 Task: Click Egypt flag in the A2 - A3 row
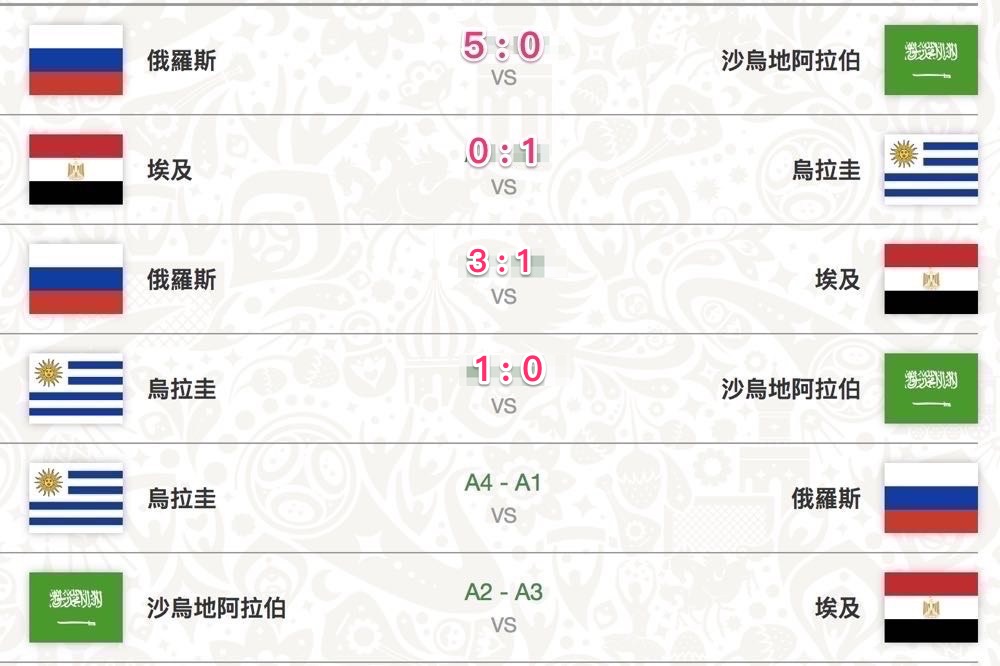(x=930, y=607)
